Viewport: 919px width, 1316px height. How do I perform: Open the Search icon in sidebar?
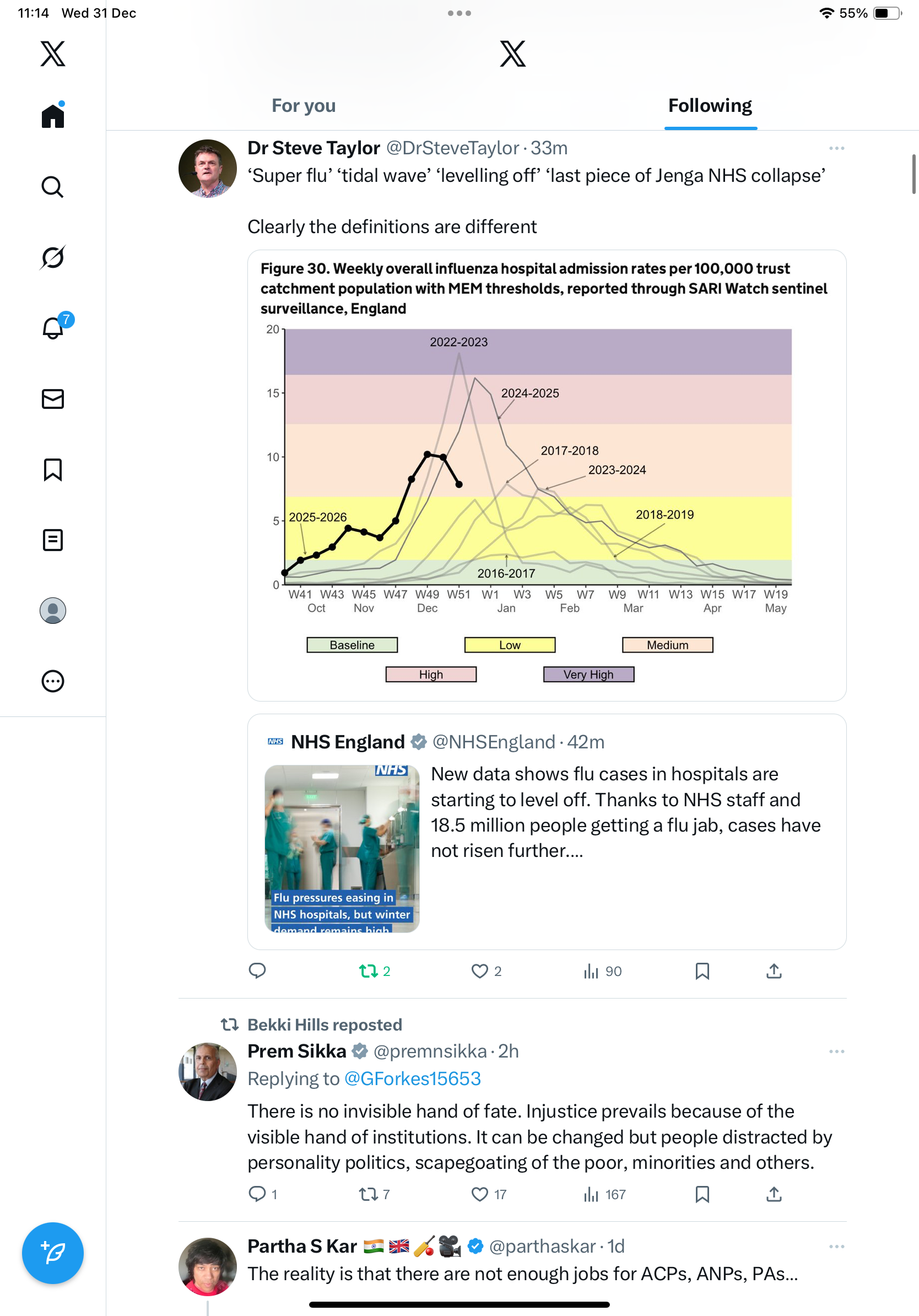coord(52,187)
